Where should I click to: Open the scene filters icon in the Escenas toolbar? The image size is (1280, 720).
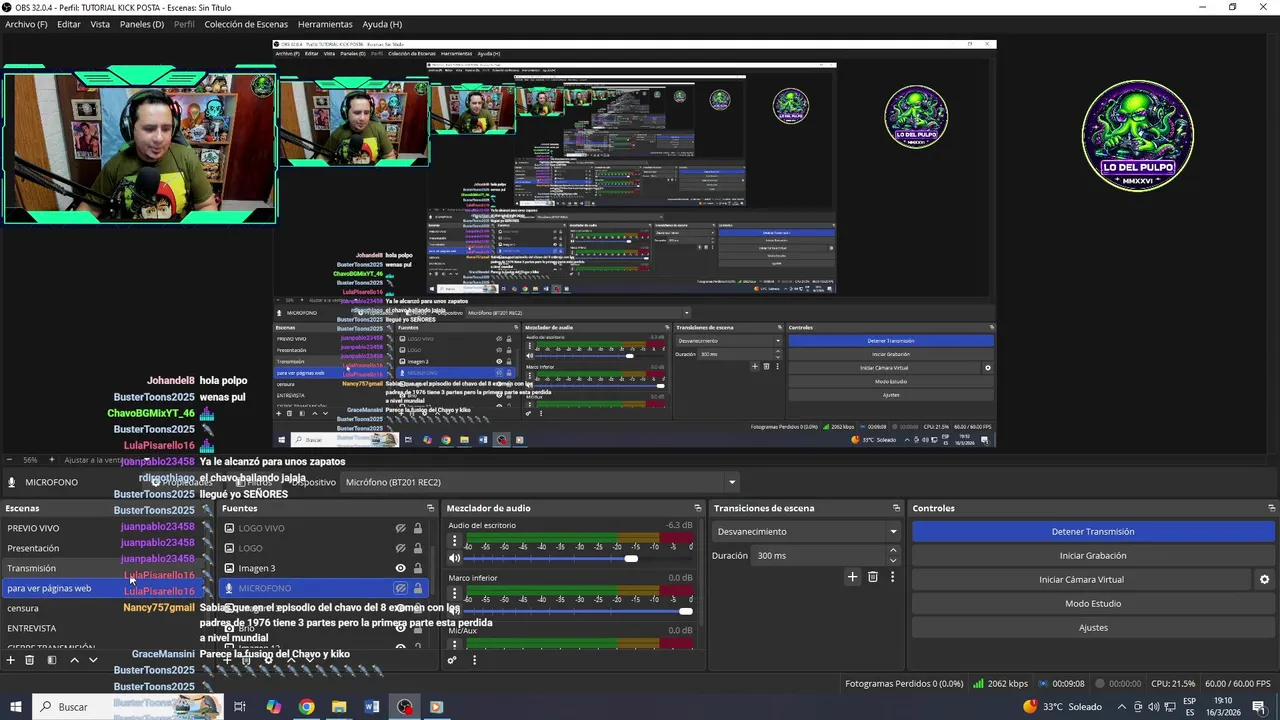[51, 660]
